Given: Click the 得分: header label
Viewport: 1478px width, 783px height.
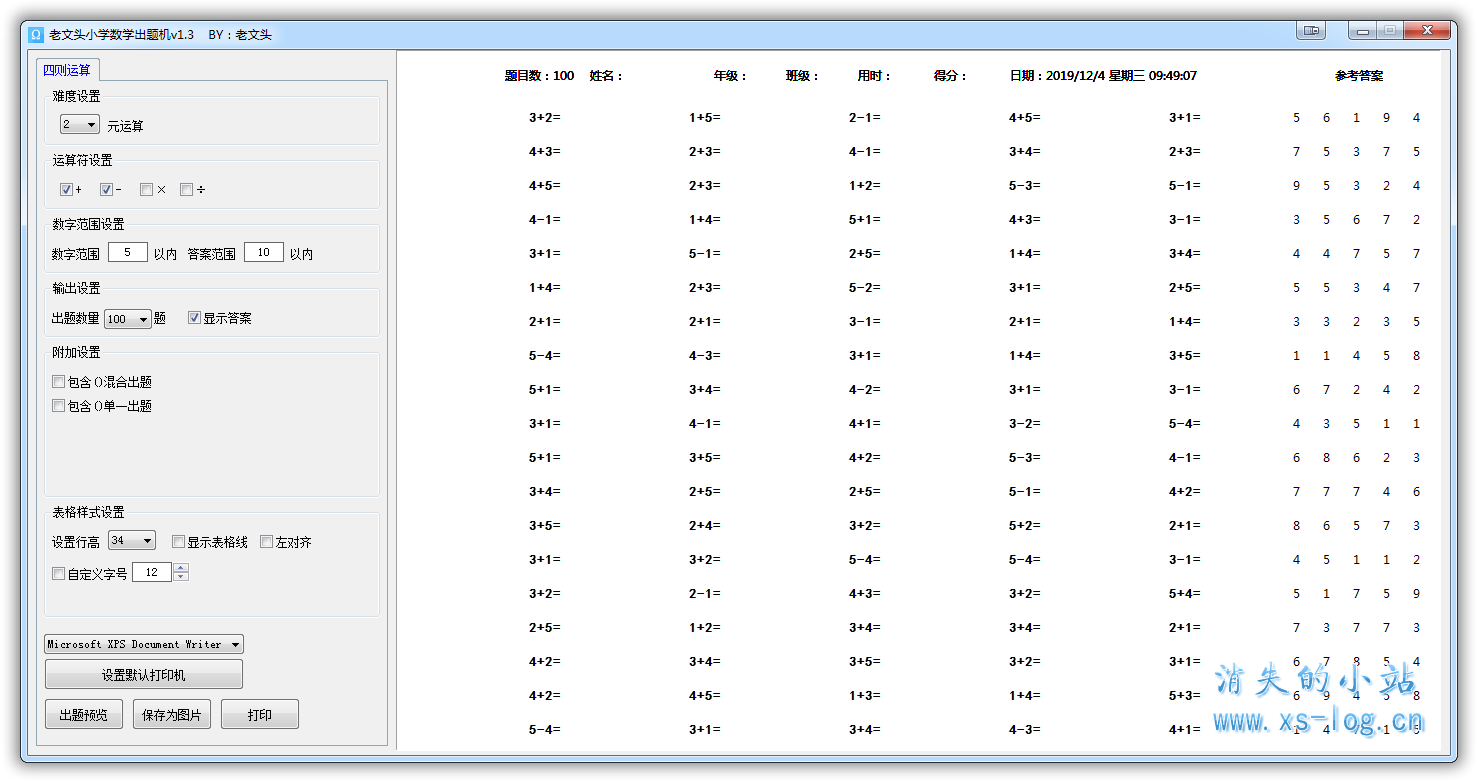Looking at the screenshot, I should click(x=950, y=76).
